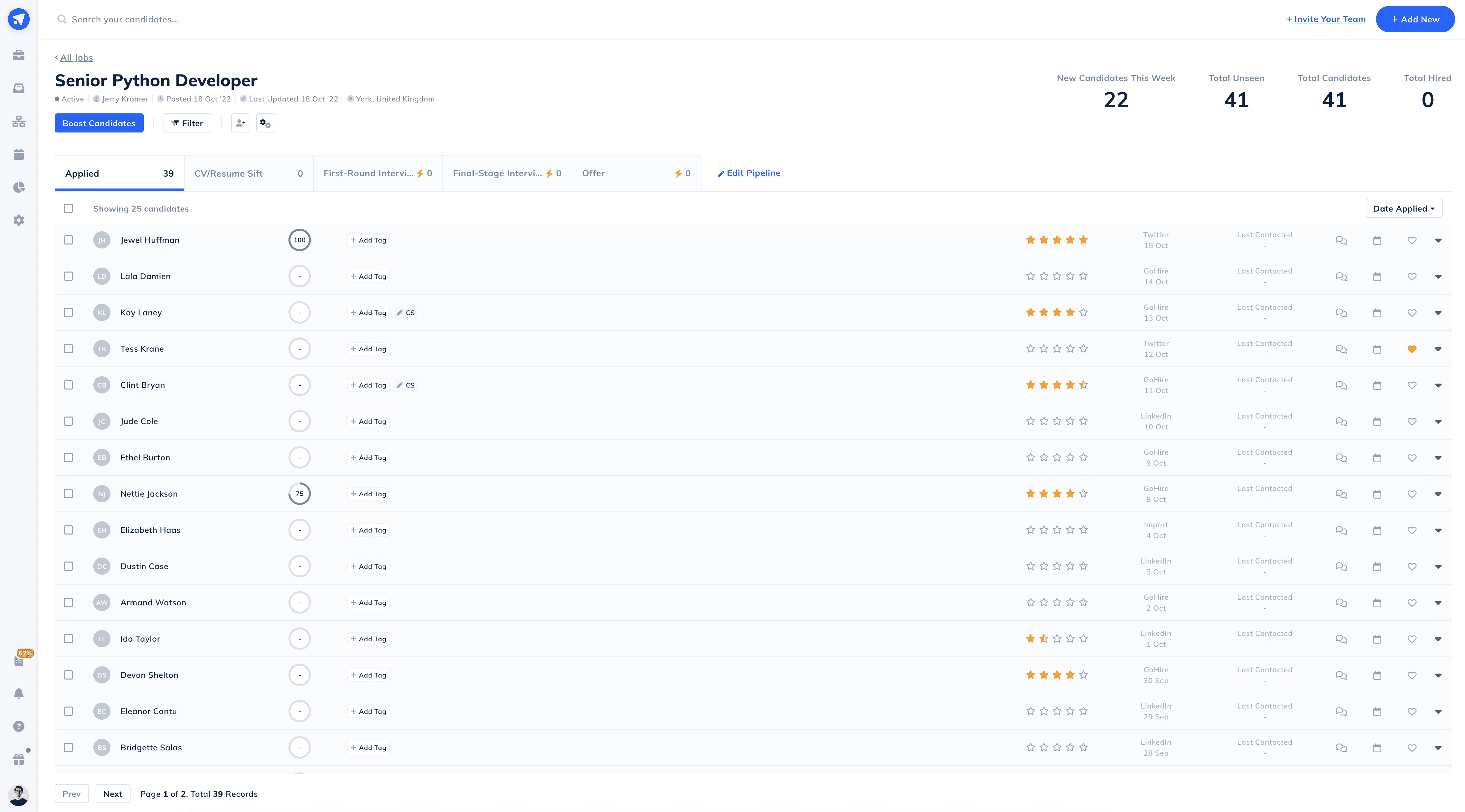Click the Boost Candidates button

[99, 123]
